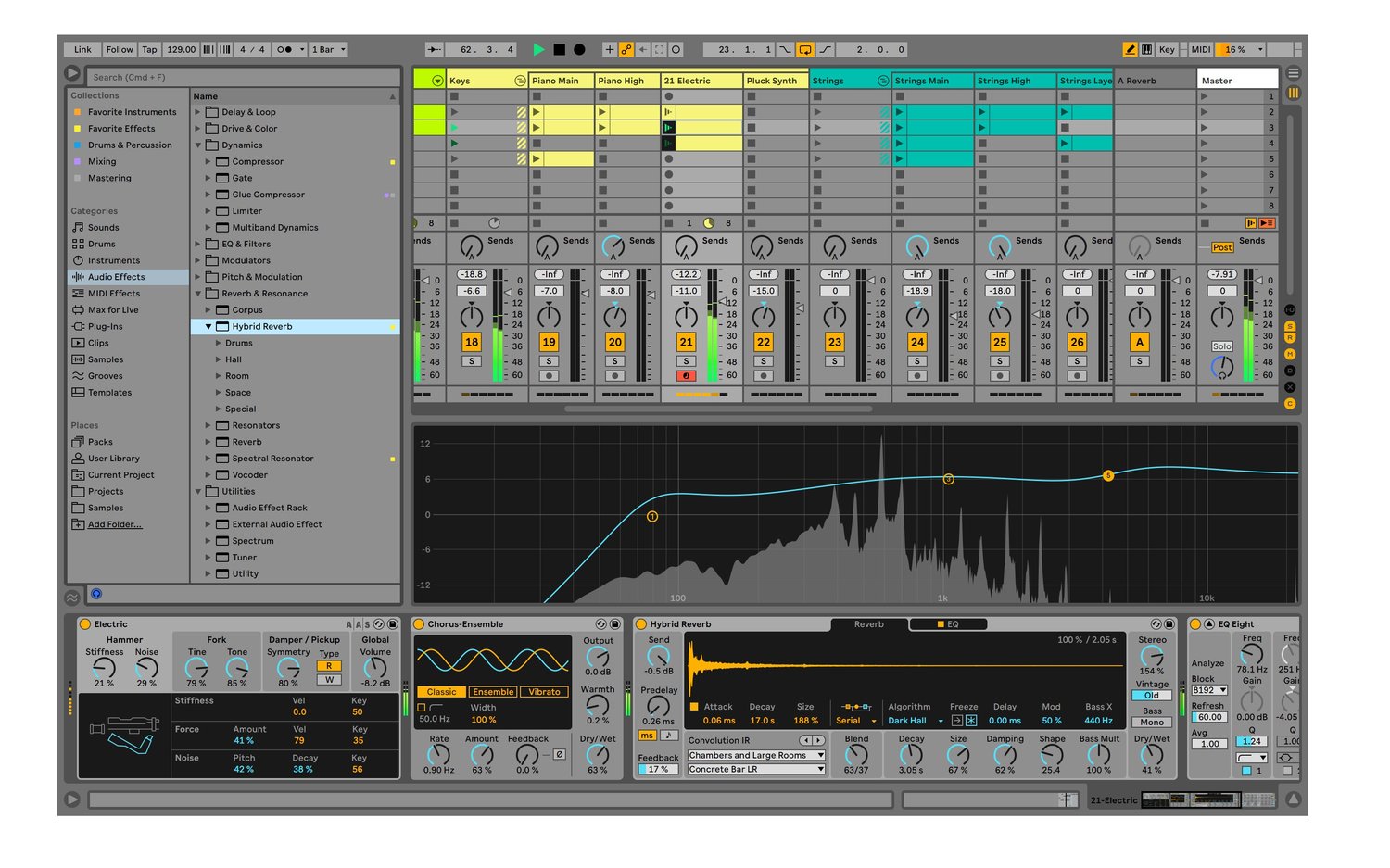Click the Tap tempo button
Viewport: 1390px width, 868px height.
[149, 49]
